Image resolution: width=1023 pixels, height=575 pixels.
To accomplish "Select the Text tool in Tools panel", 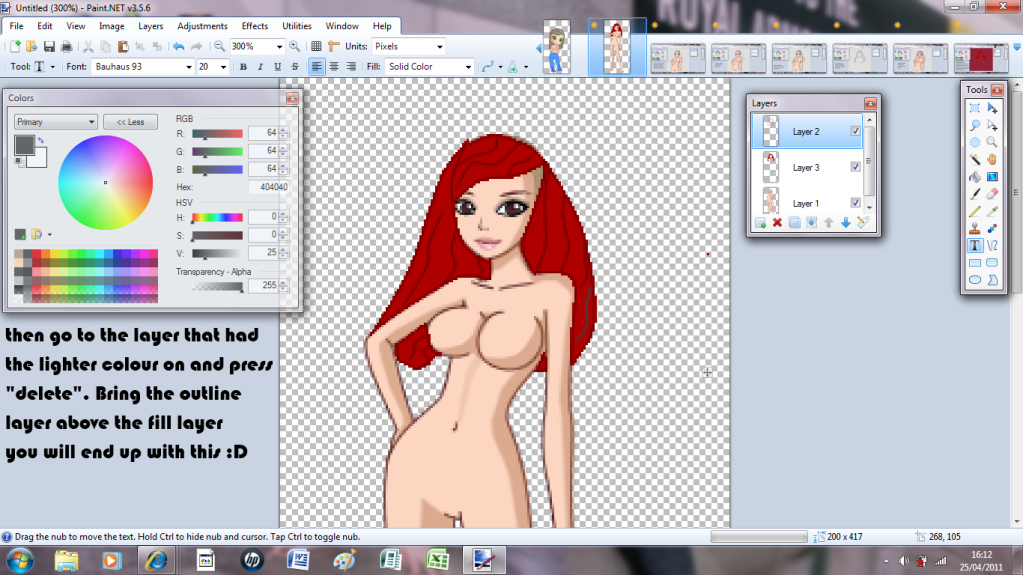I will click(x=975, y=245).
